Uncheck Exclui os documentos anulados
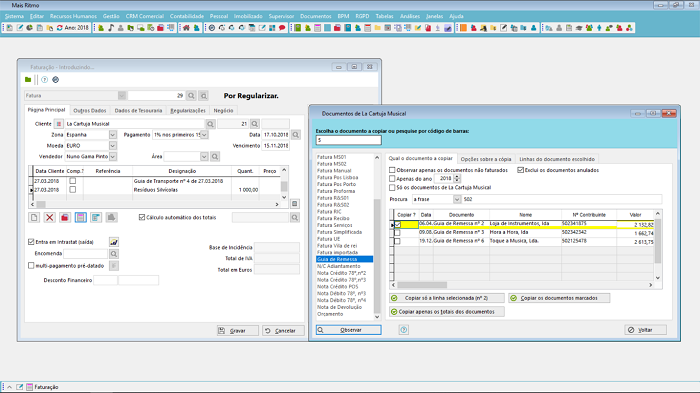The height and width of the screenshot is (393, 700). point(521,170)
